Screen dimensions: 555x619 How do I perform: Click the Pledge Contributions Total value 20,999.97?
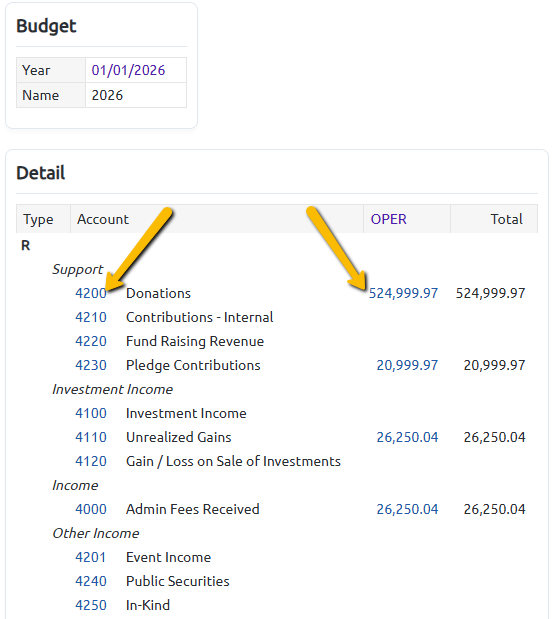tap(494, 365)
